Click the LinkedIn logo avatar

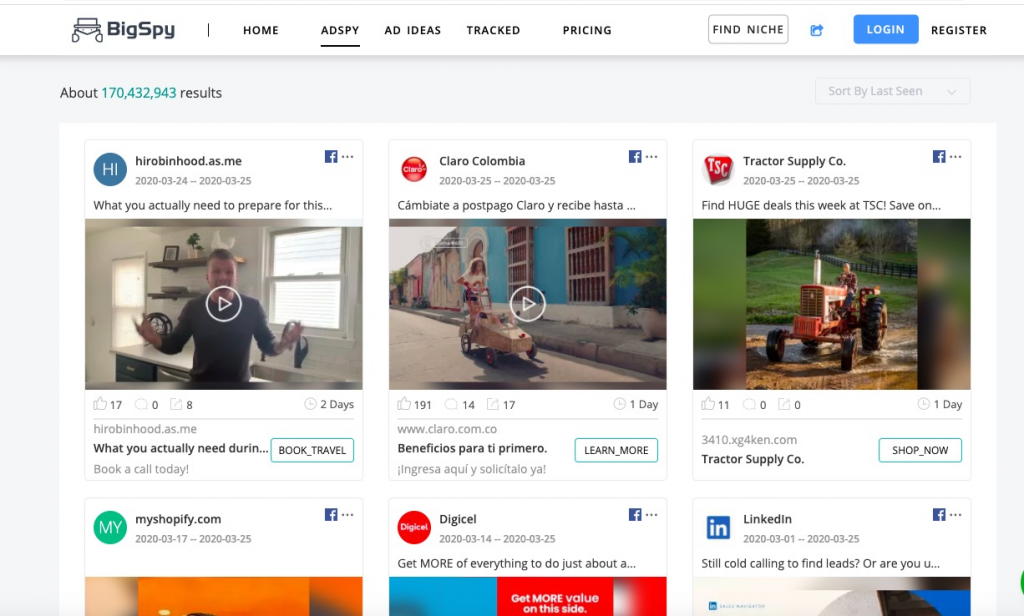tap(718, 527)
